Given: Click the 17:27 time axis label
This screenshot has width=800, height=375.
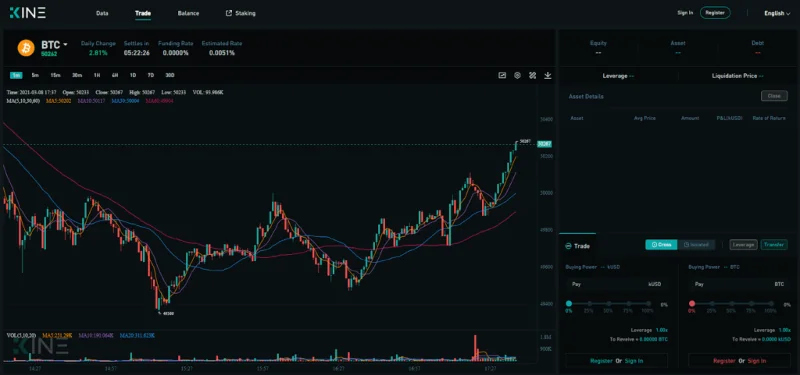Looking at the screenshot, I should pyautogui.click(x=490, y=368).
